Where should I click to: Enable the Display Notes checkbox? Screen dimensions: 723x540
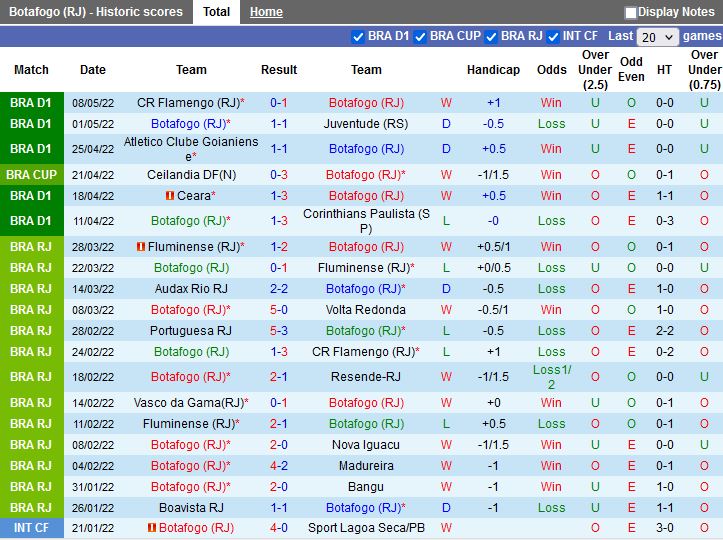click(631, 13)
